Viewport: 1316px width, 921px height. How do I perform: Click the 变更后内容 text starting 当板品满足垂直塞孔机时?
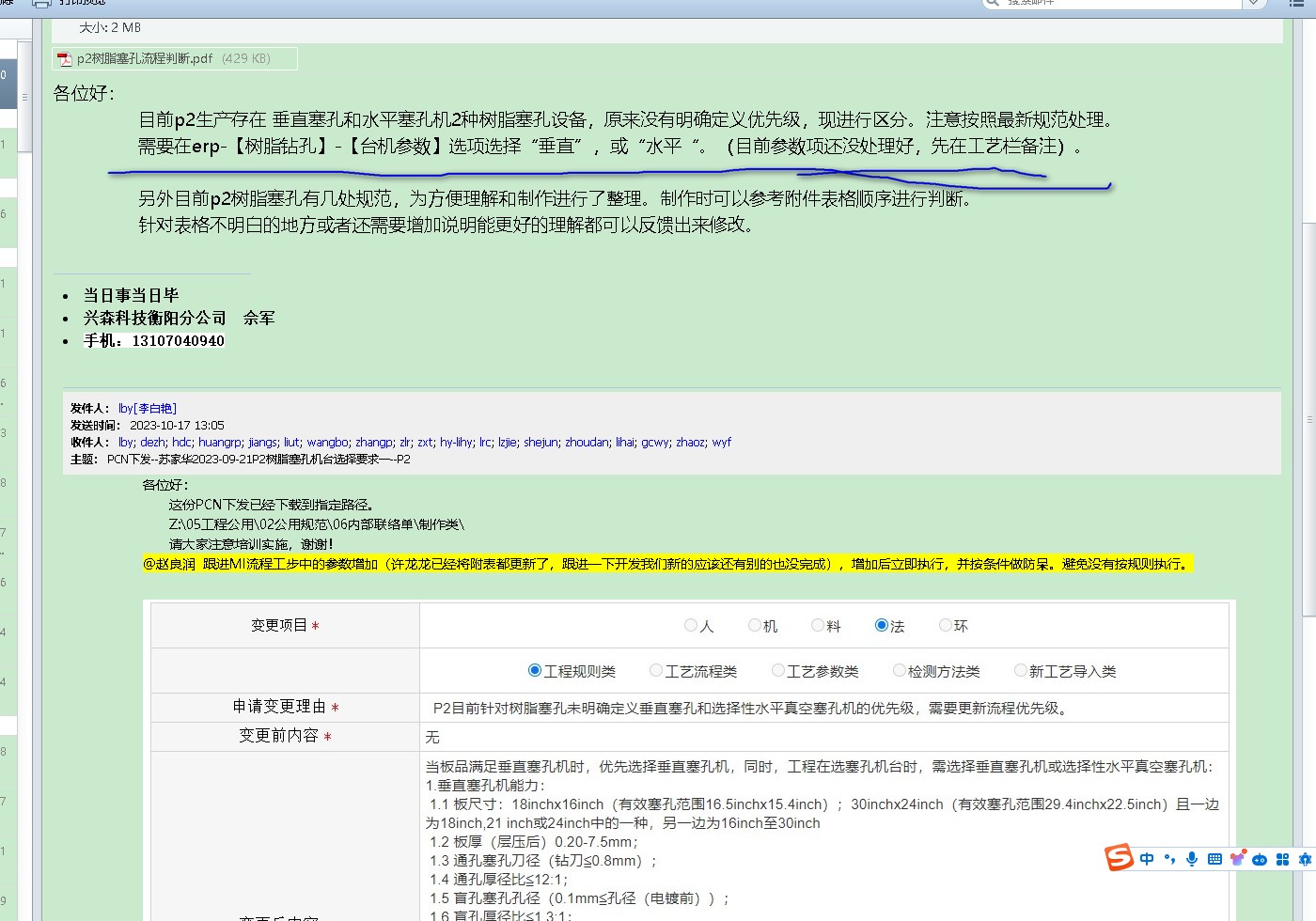(820, 766)
